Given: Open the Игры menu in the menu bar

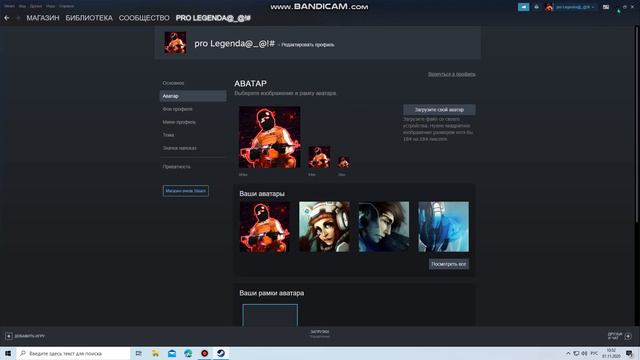Looking at the screenshot, I should [51, 6].
